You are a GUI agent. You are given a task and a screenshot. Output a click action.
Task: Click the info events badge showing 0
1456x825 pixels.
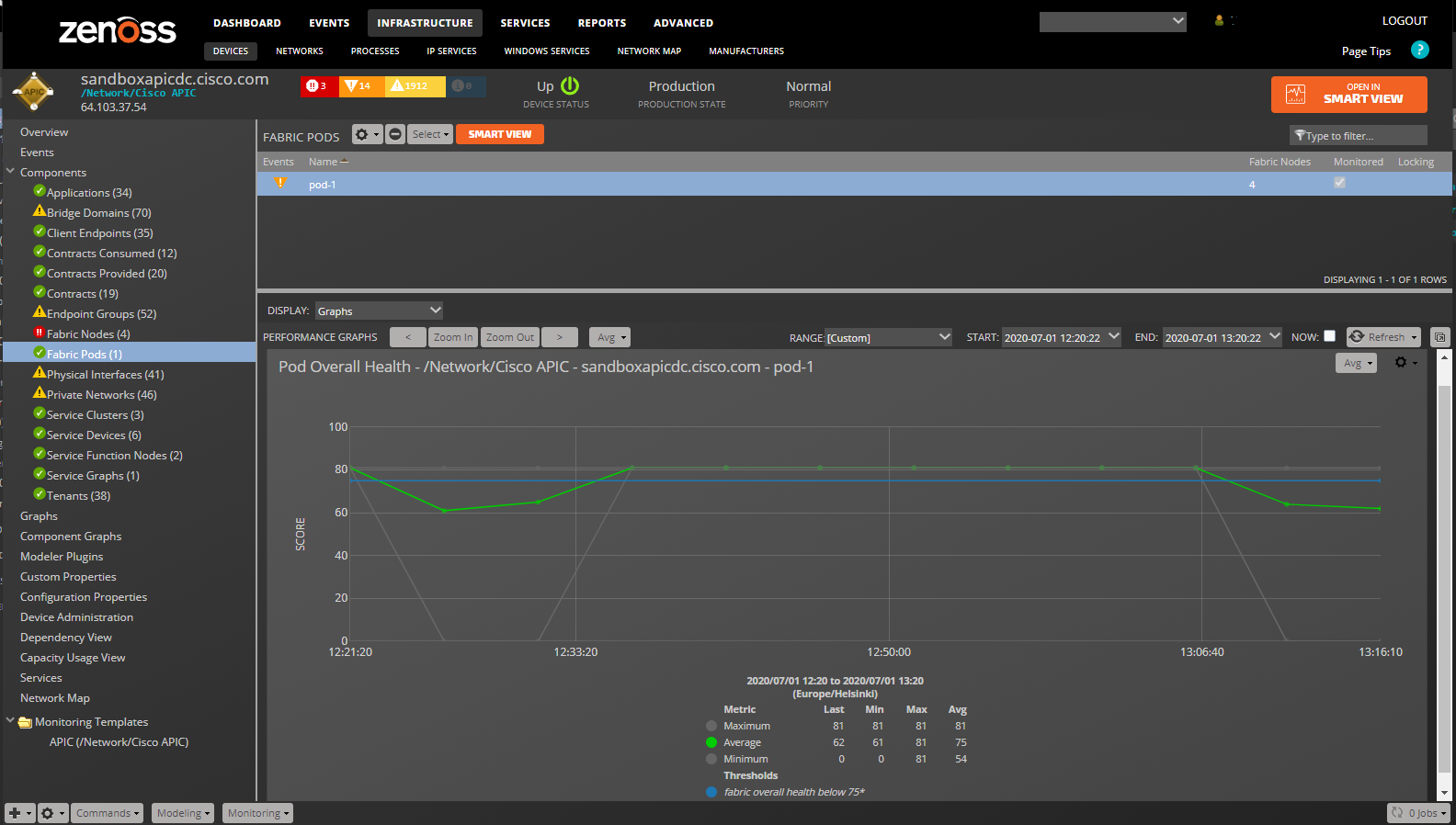click(466, 86)
